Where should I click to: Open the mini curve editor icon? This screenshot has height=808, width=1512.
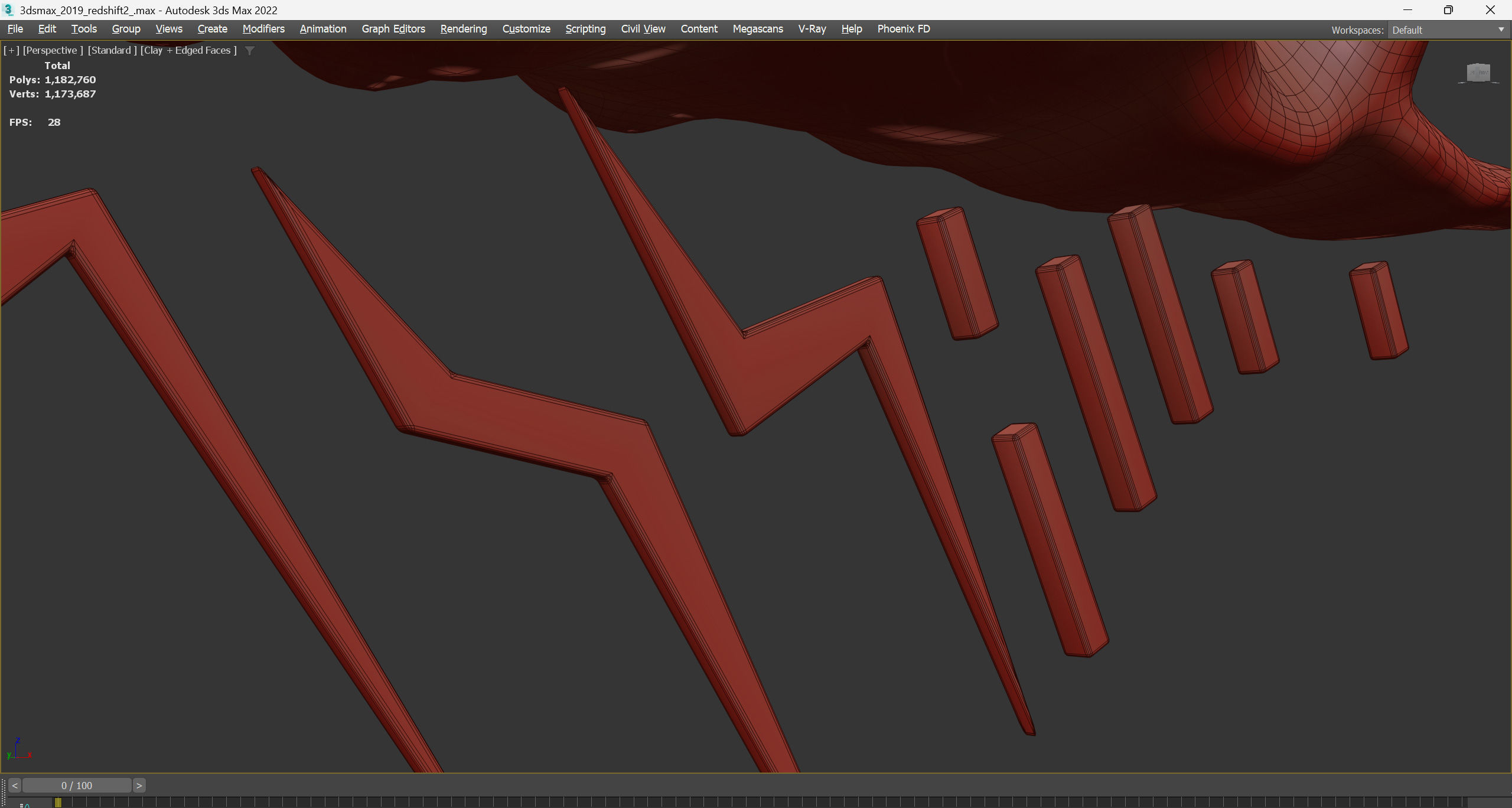[x=25, y=804]
